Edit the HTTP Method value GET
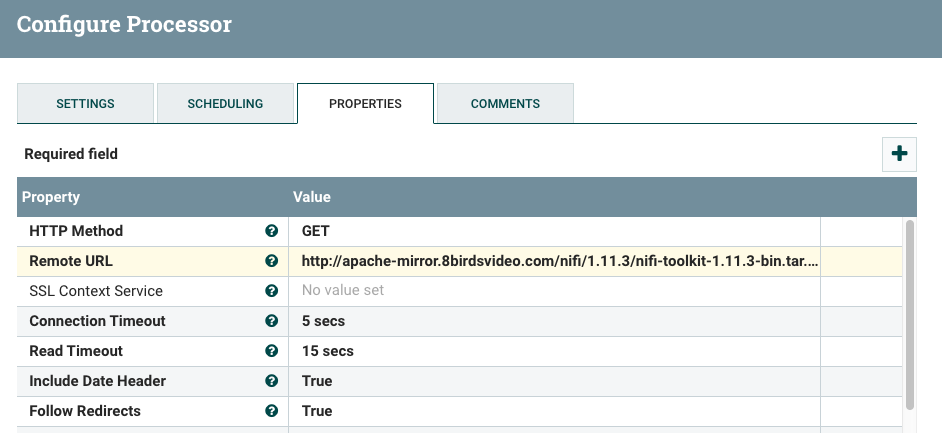942x433 pixels. 555,231
